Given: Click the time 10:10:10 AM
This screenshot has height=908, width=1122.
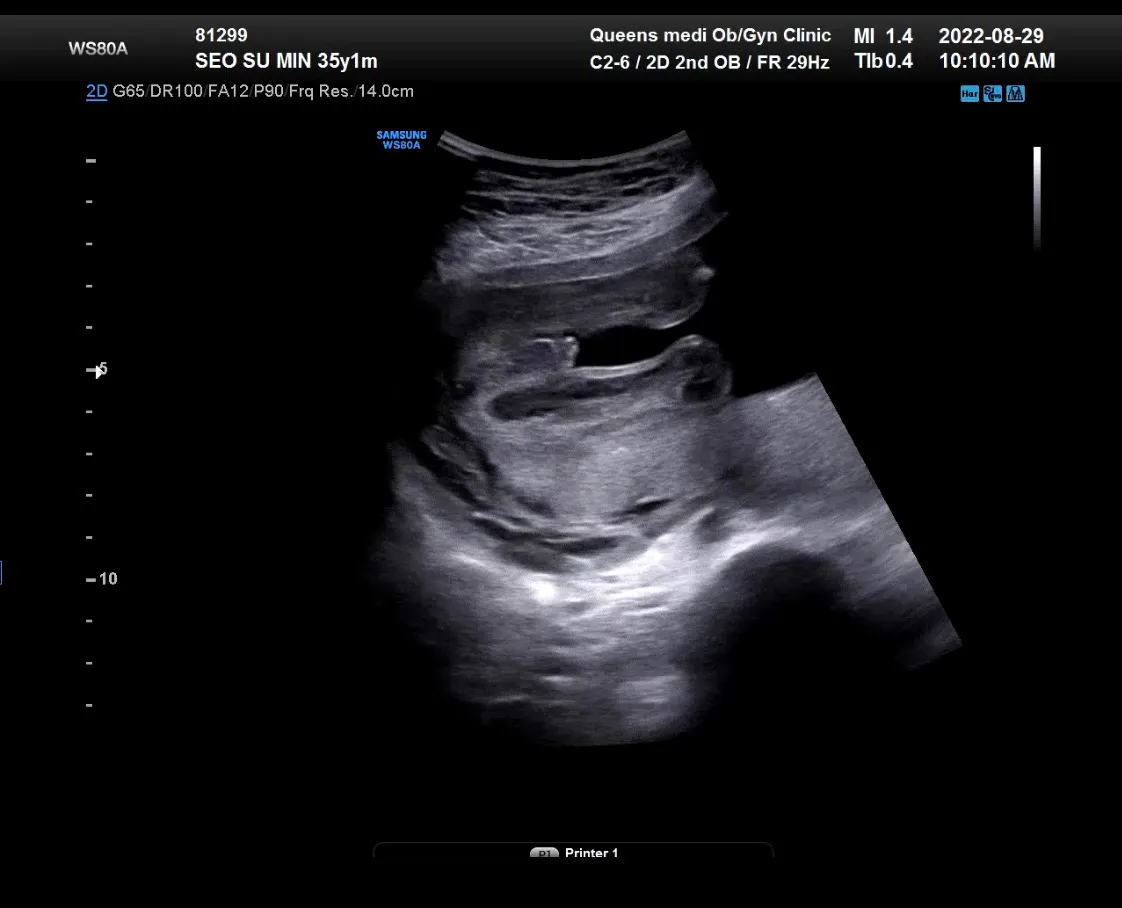Looking at the screenshot, I should [997, 62].
